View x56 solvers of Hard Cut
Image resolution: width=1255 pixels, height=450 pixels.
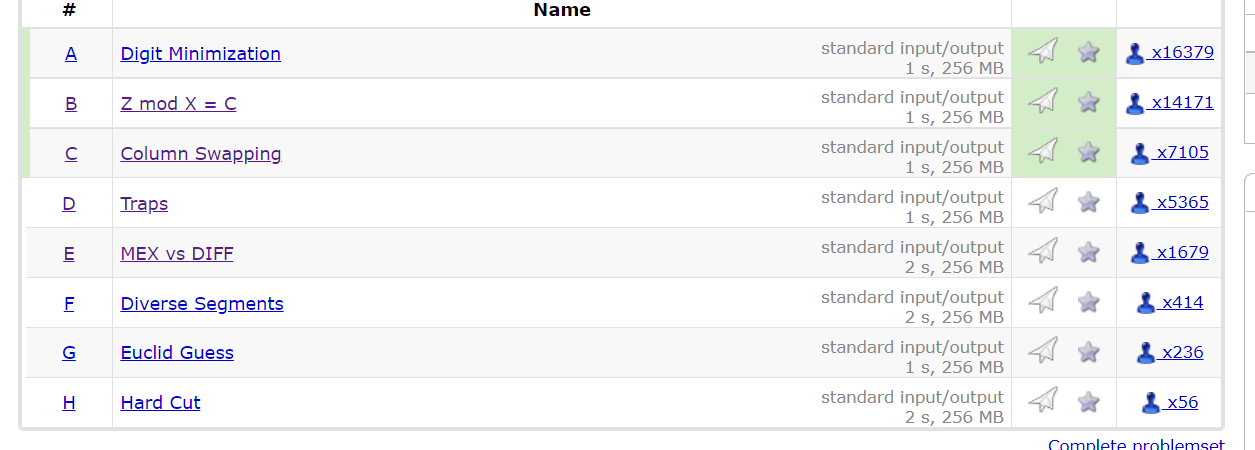coord(1169,402)
